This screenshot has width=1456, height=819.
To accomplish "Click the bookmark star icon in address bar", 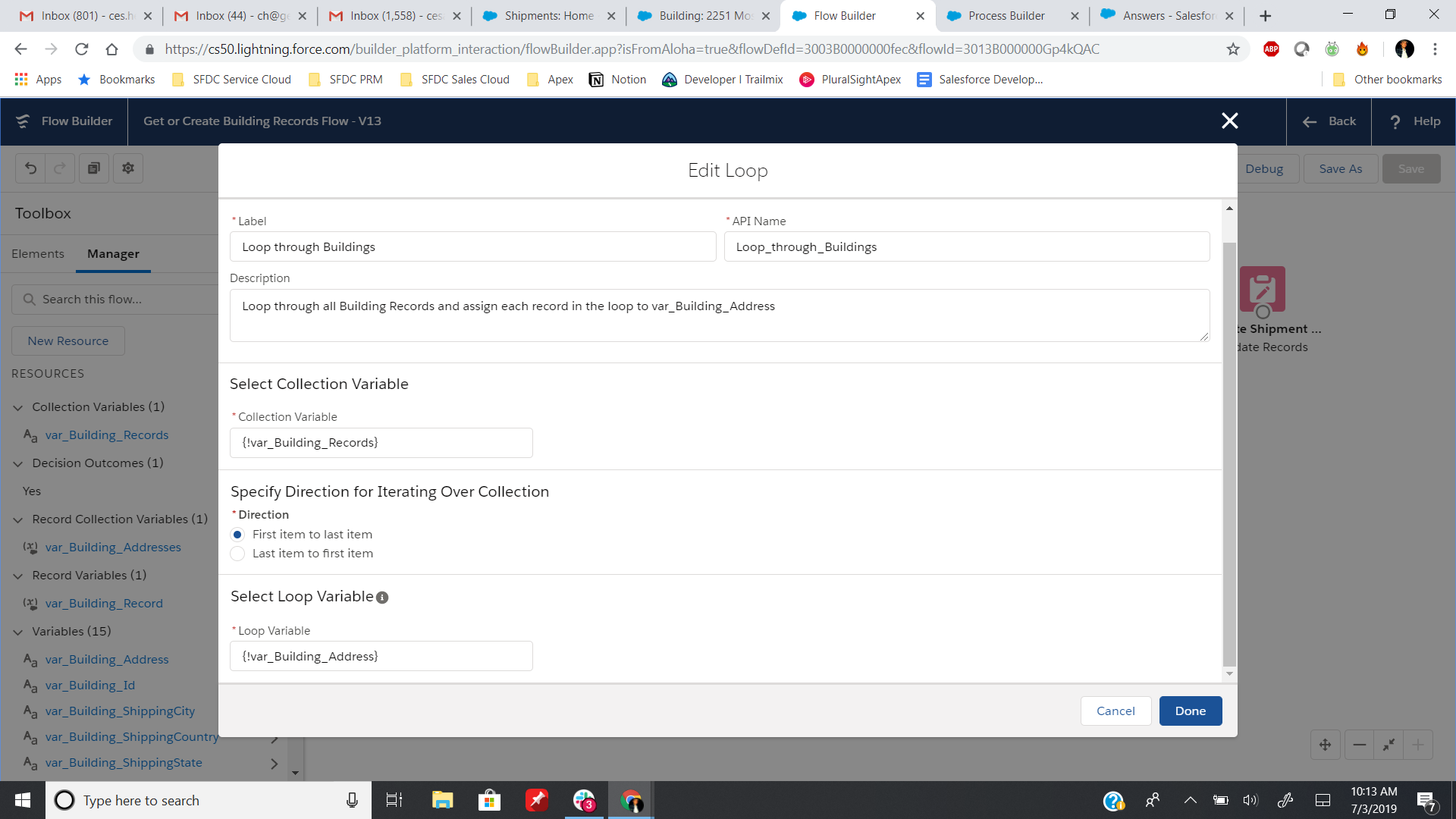I will 1233,49.
